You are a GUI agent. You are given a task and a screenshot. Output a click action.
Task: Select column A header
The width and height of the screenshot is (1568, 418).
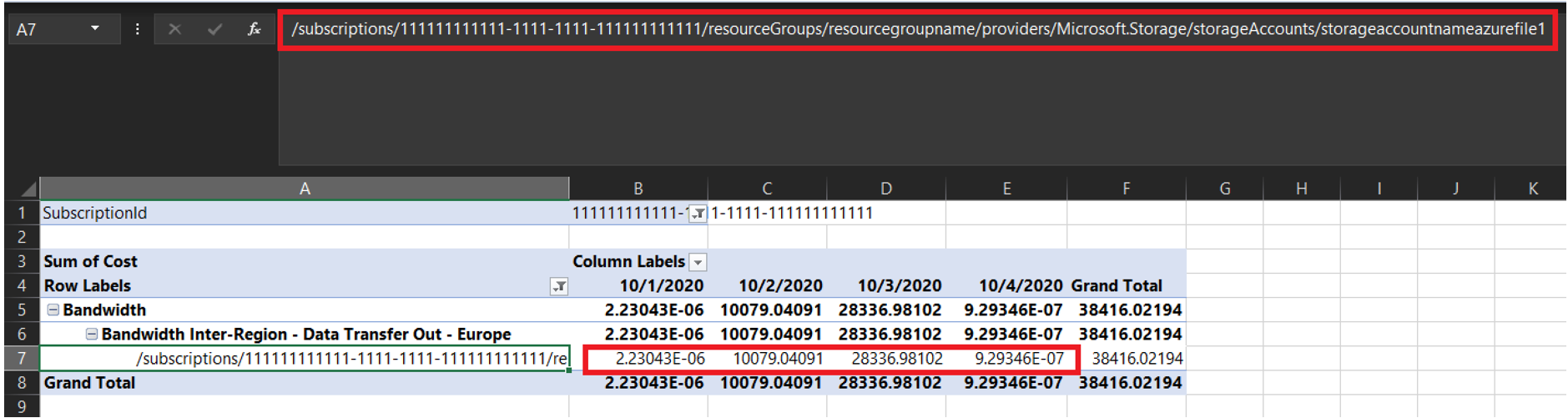305,189
